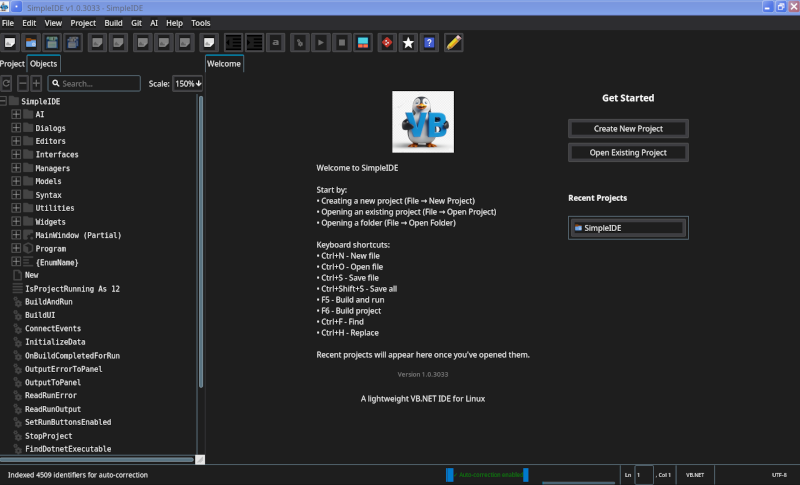
Task: Click the application icon in the title bar
Action: 4,7
